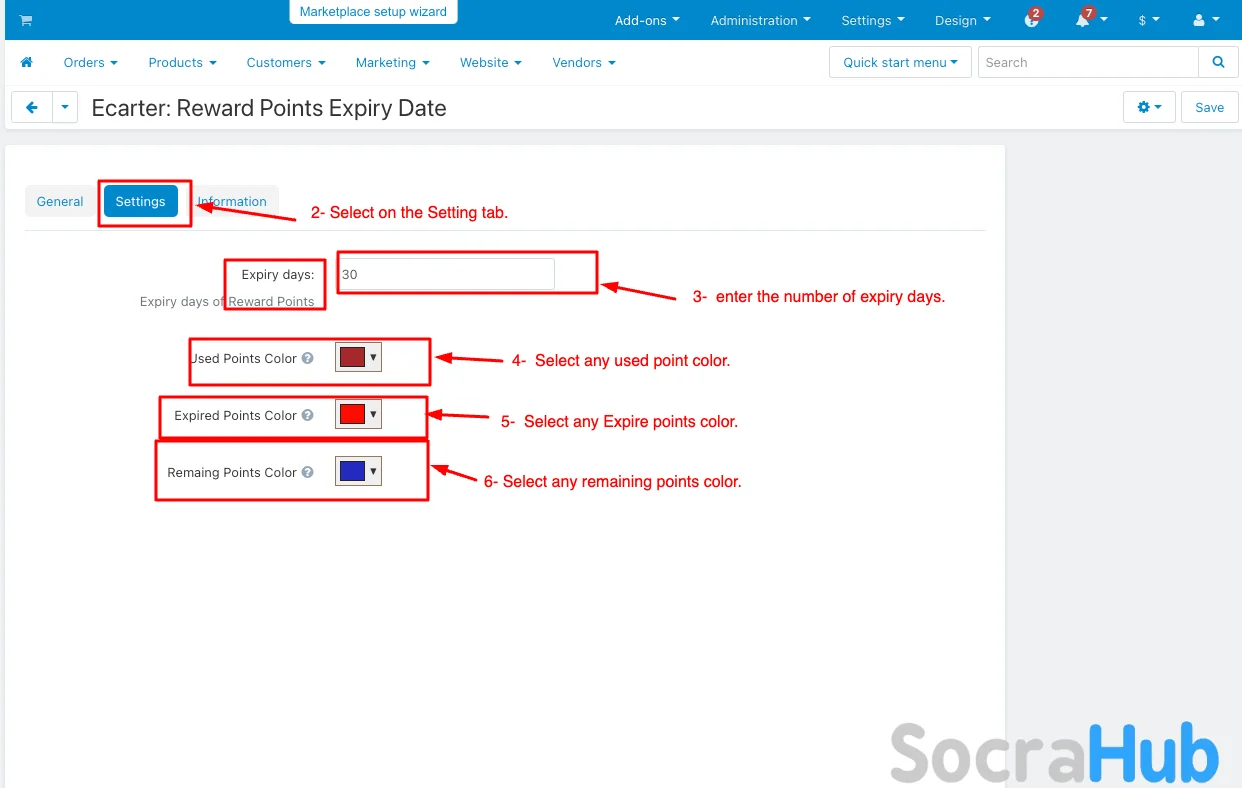The height and width of the screenshot is (788, 1242).
Task: Click the 'Expiry days of Reward Points' hint text
Action: (227, 301)
